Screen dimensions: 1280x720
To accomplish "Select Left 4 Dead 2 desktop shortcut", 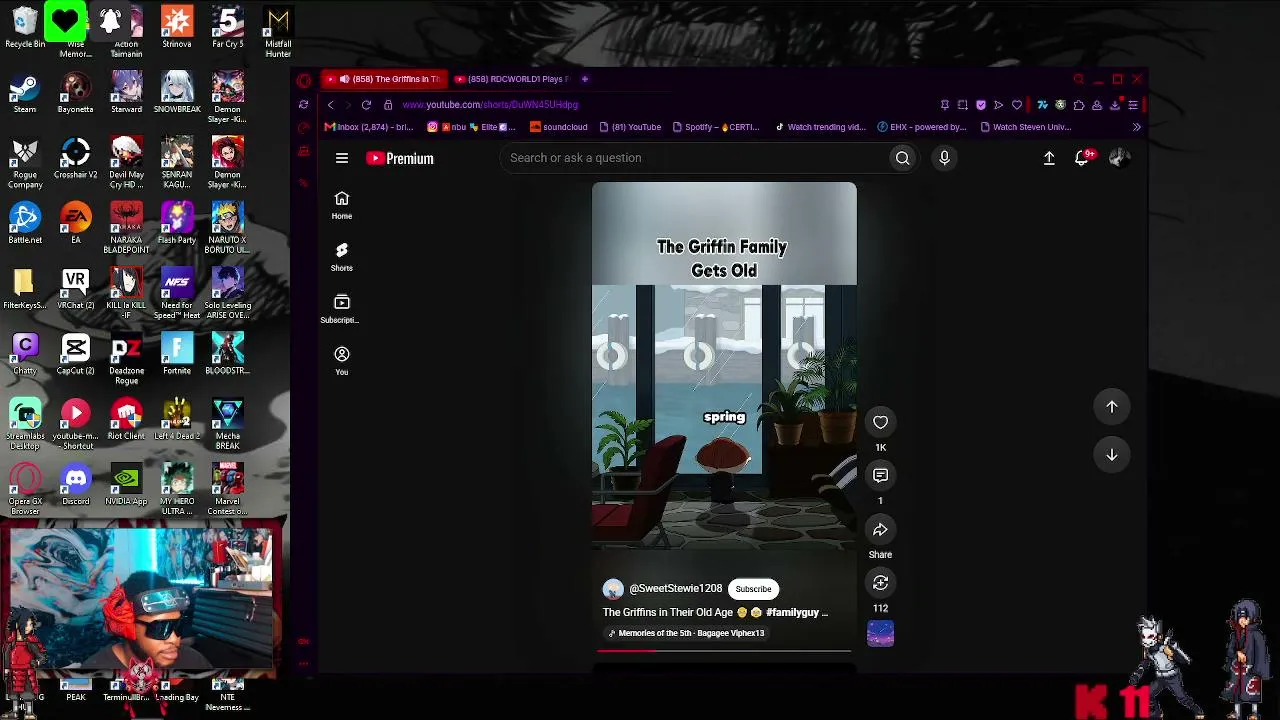I will (177, 420).
